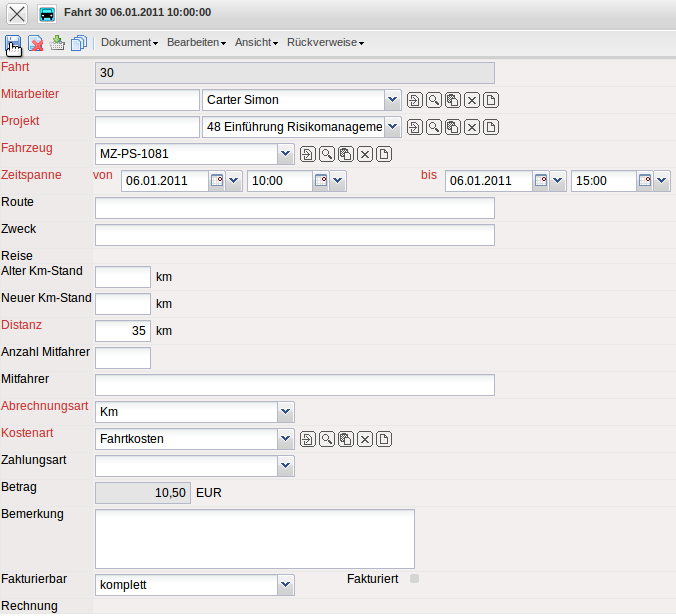676x616 pixels.
Task: Open the Dokument menu
Action: coord(129,43)
